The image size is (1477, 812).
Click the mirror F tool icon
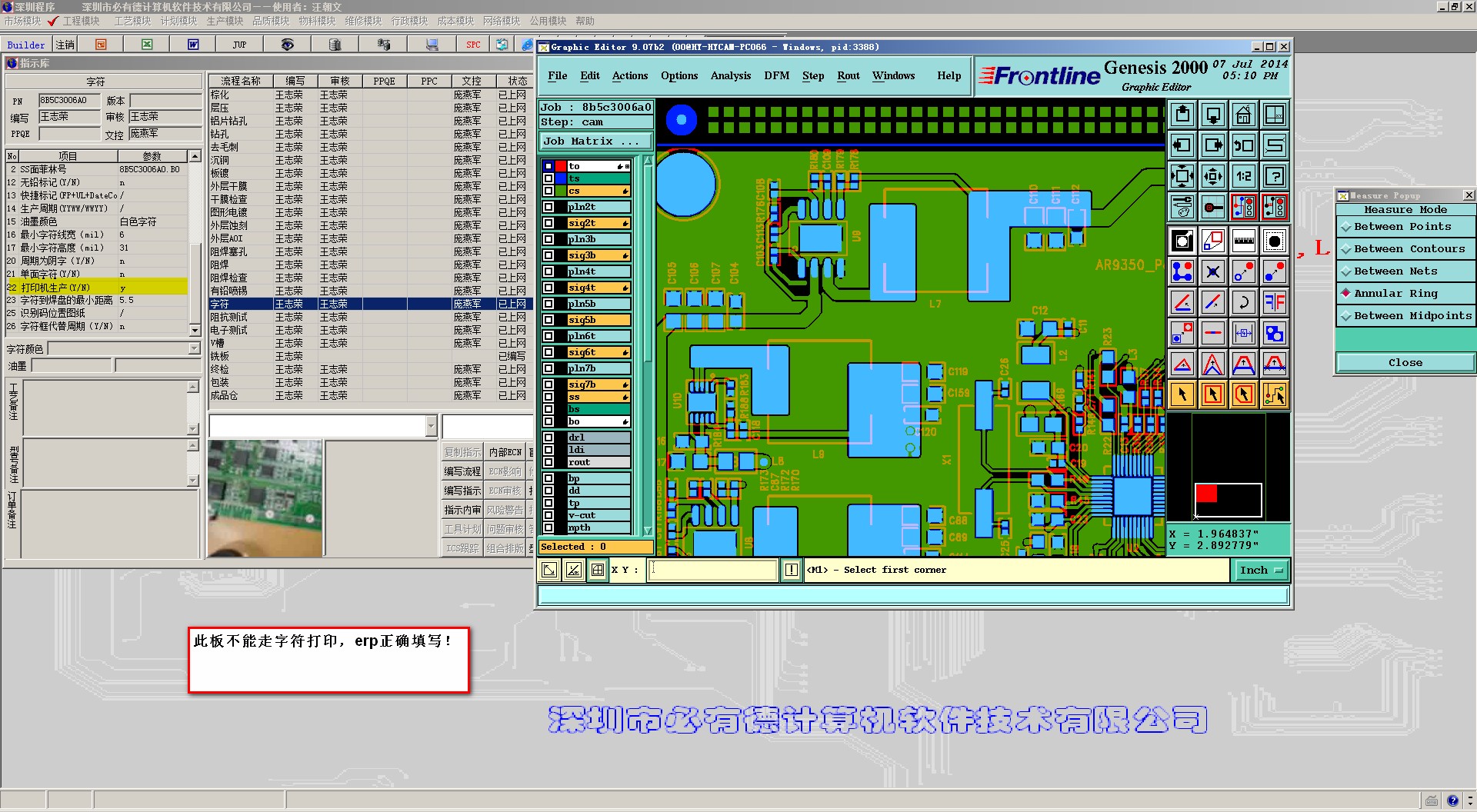[x=1275, y=302]
